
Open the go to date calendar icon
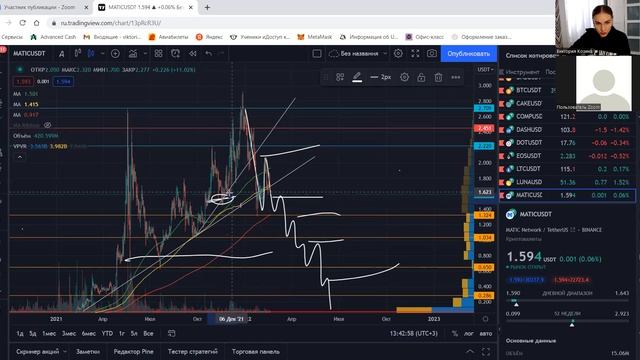pyautogui.click(x=171, y=333)
